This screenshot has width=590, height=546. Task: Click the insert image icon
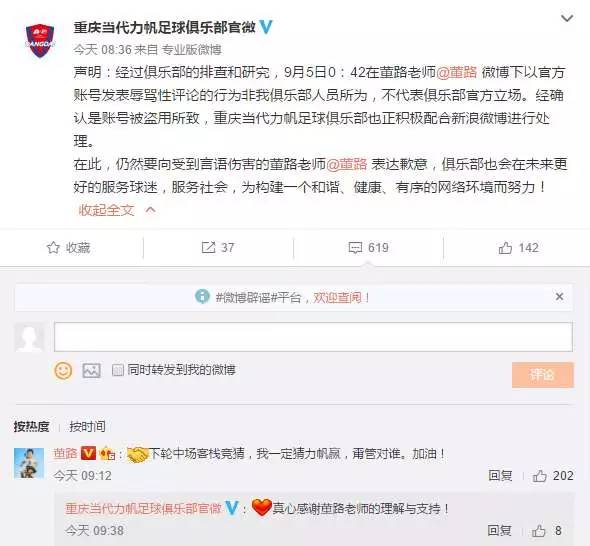point(91,371)
